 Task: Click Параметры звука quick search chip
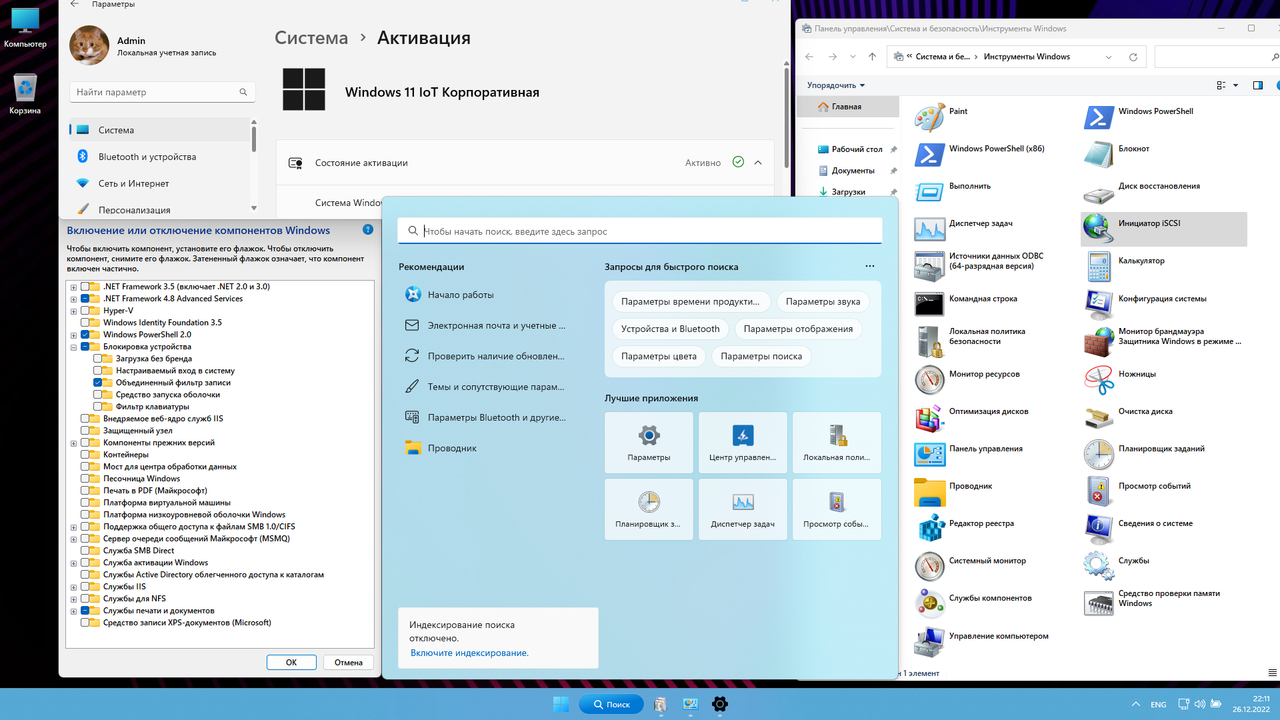click(x=823, y=301)
